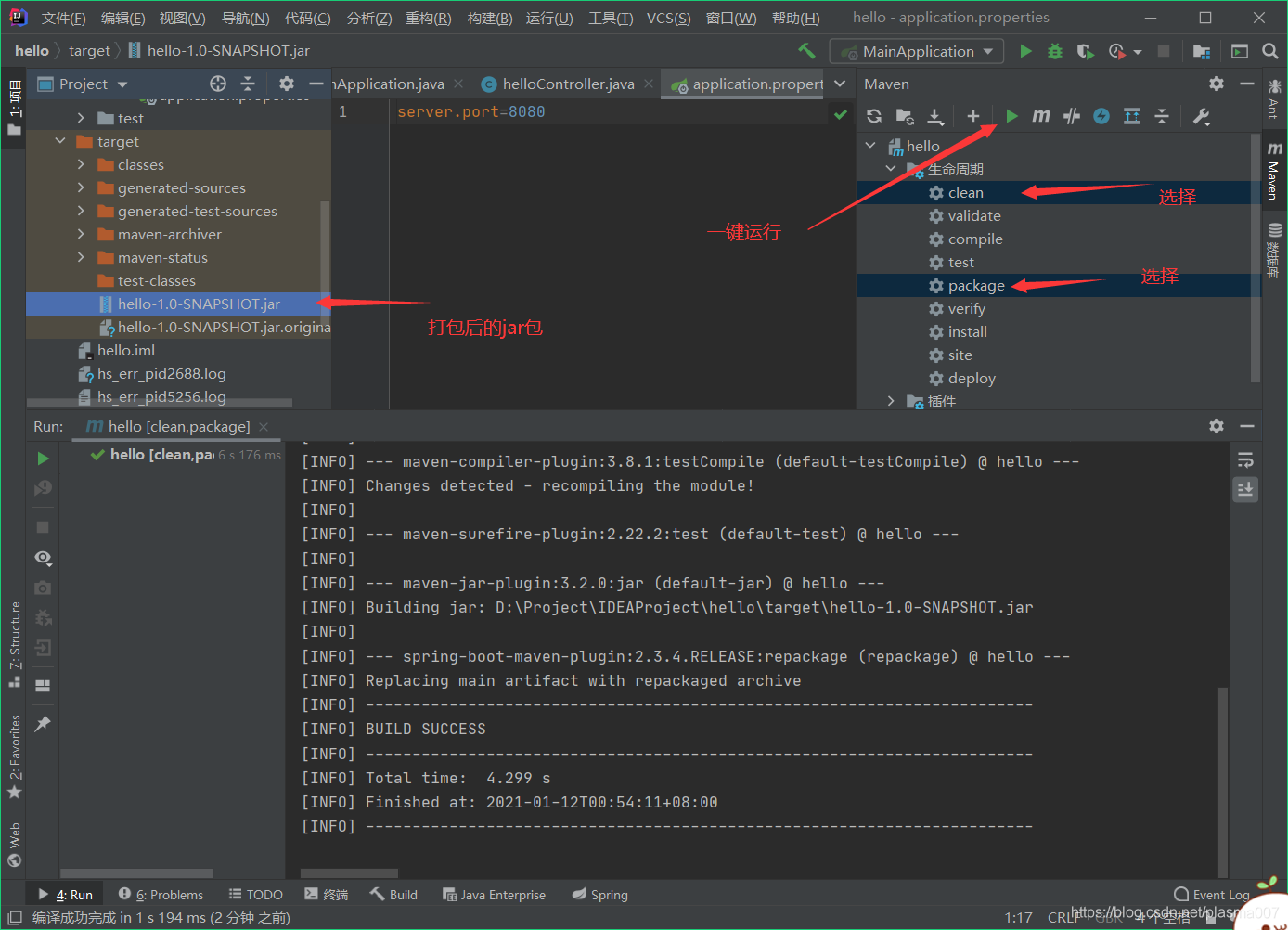The width and height of the screenshot is (1288, 930).
Task: Toggle Offline Mode in the Maven panel
Action: 1101,116
